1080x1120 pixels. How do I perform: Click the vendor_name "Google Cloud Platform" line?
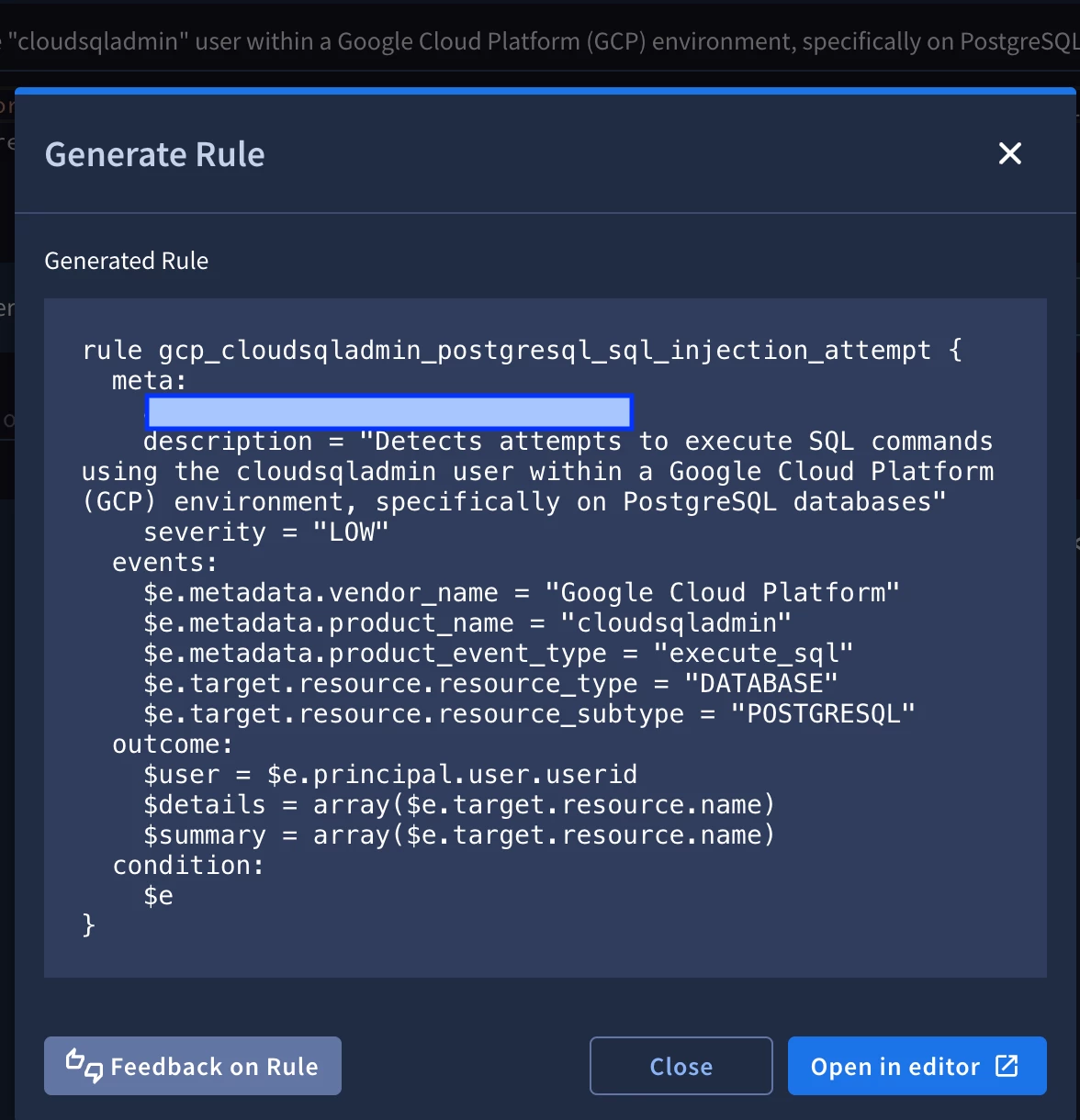tap(522, 593)
